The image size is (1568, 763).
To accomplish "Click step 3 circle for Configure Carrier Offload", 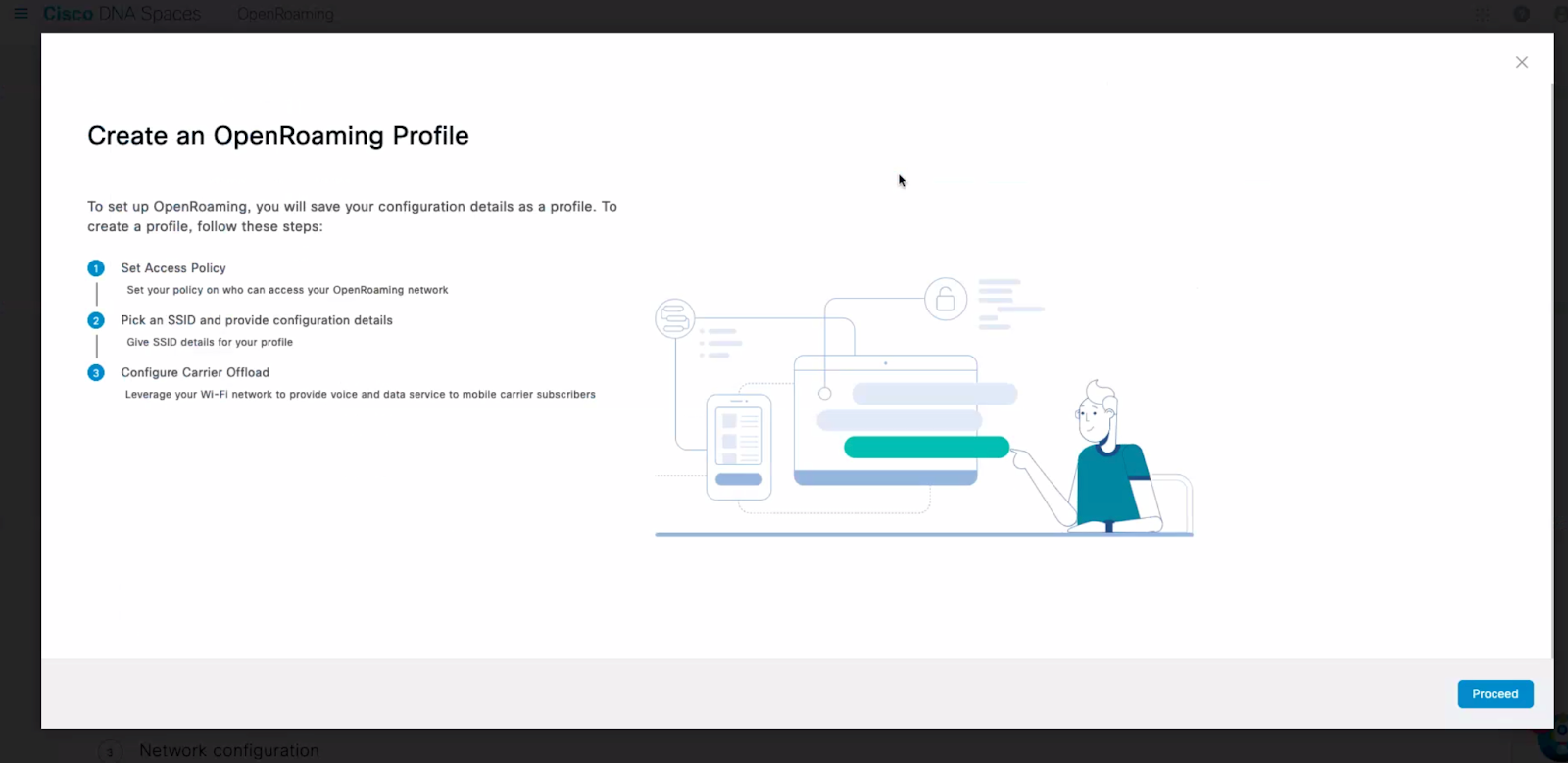I will [96, 372].
